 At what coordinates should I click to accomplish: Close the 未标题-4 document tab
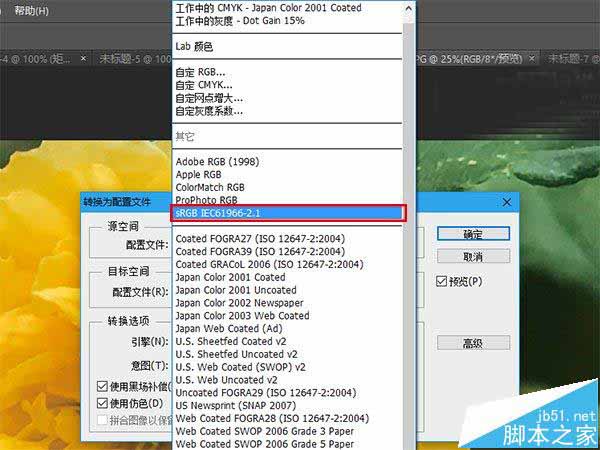tap(84, 59)
